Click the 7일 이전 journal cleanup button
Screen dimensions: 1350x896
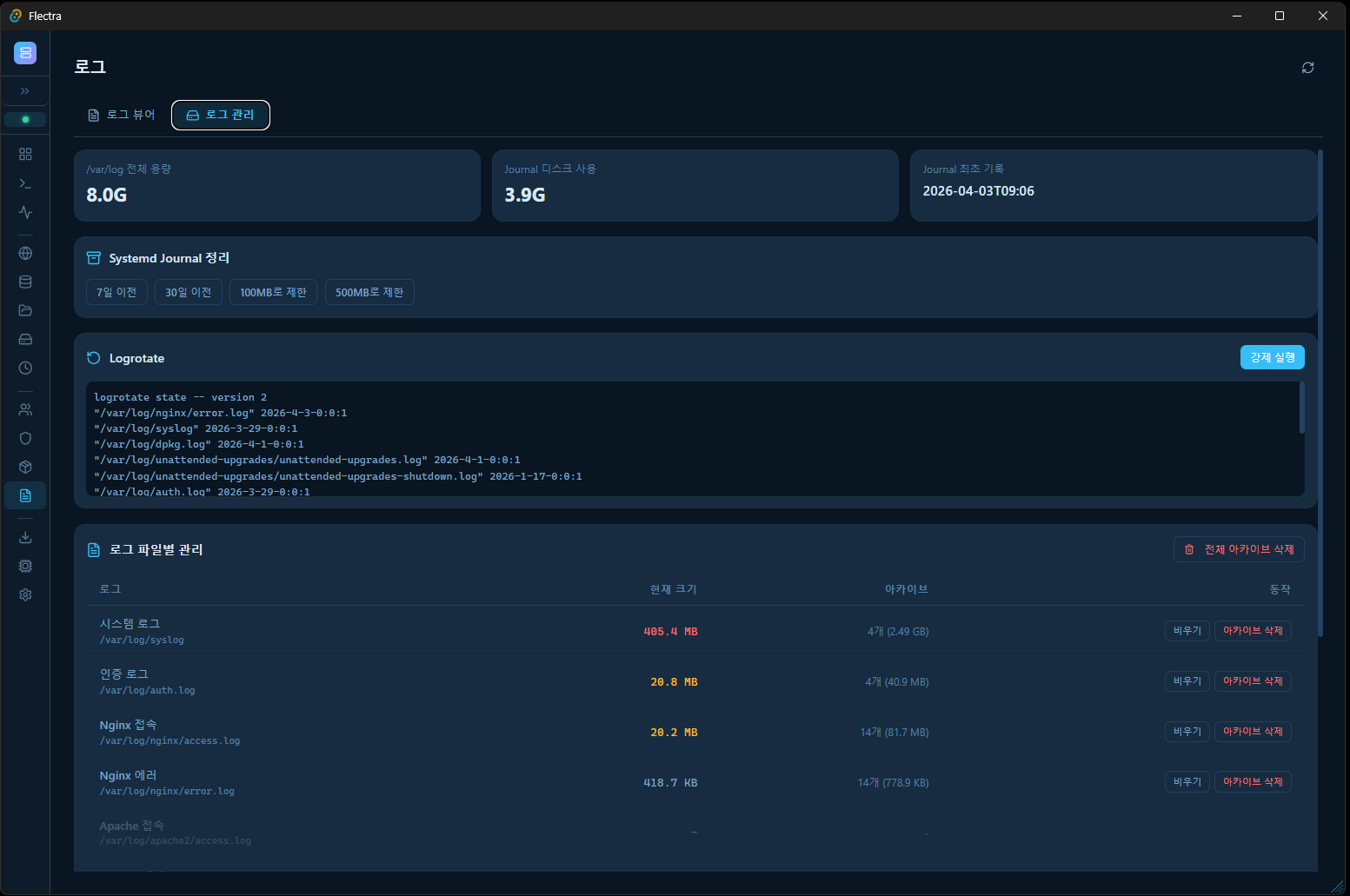pyautogui.click(x=116, y=292)
